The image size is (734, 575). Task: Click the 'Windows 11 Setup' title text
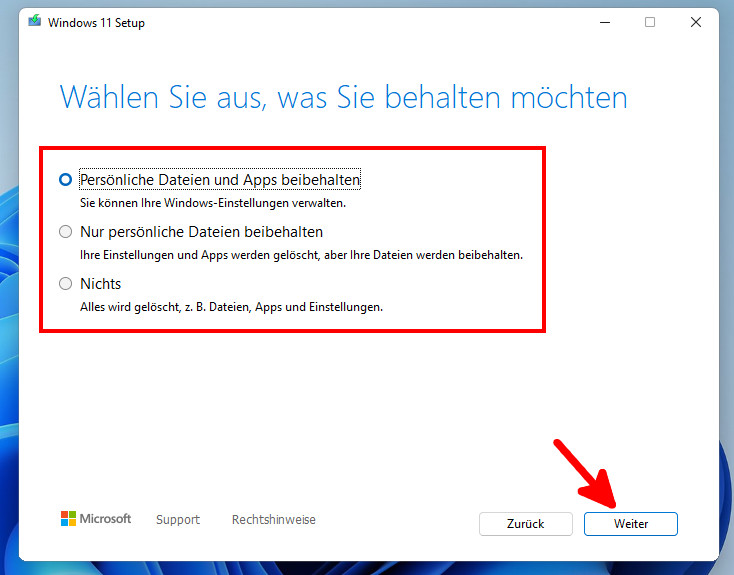click(x=96, y=22)
